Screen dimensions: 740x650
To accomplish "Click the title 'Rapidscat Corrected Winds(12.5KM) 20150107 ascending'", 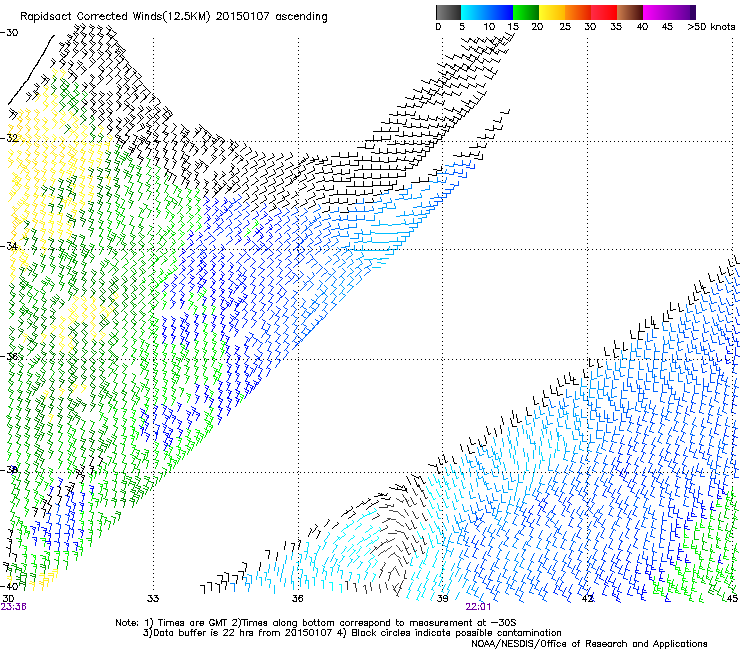I will point(174,17).
